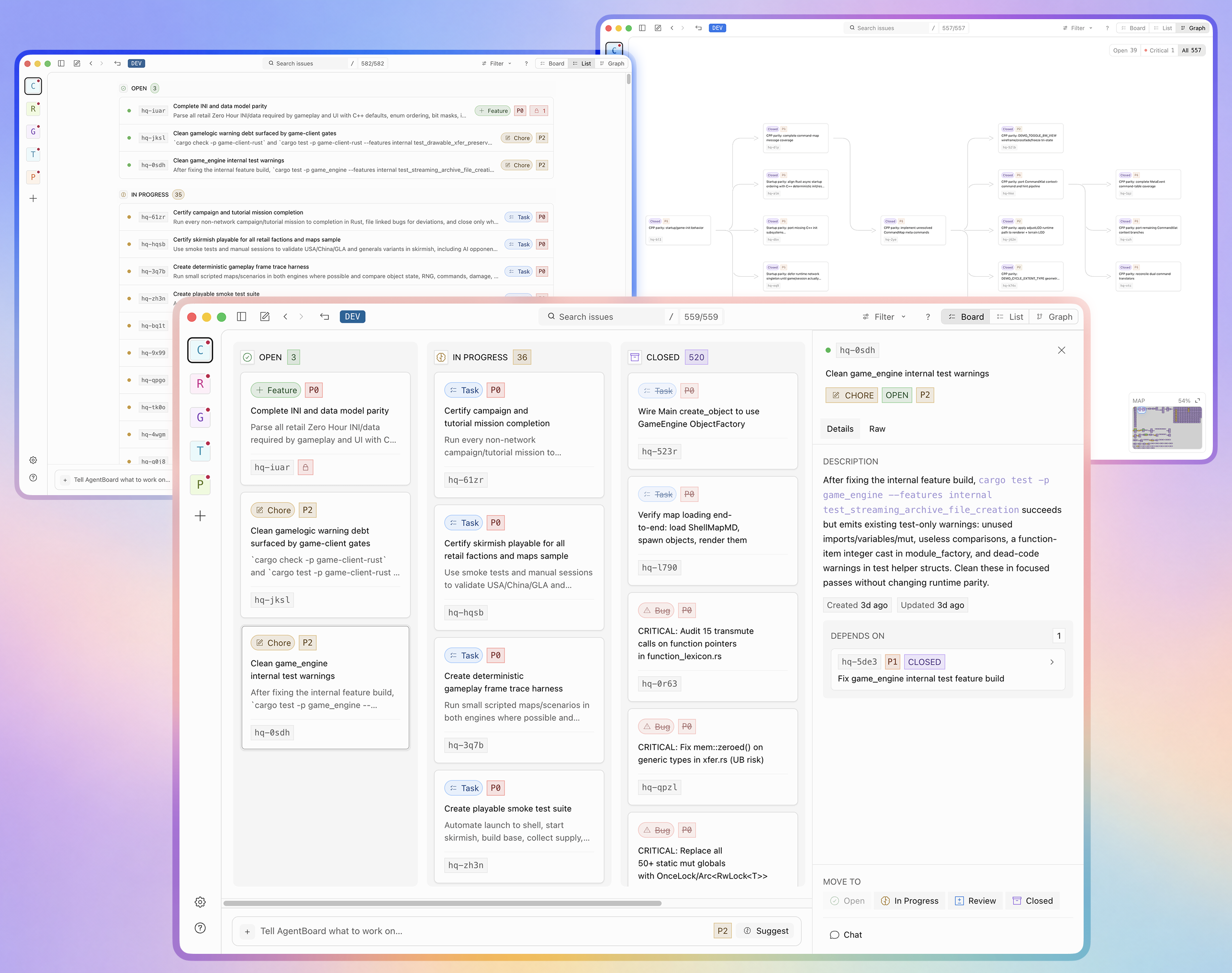The height and width of the screenshot is (973, 1232).
Task: Switch list window to Graph view
Action: [611, 63]
